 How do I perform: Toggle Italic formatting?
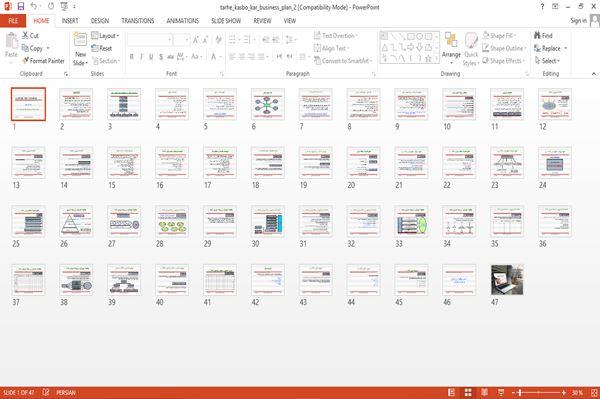[x=141, y=57]
